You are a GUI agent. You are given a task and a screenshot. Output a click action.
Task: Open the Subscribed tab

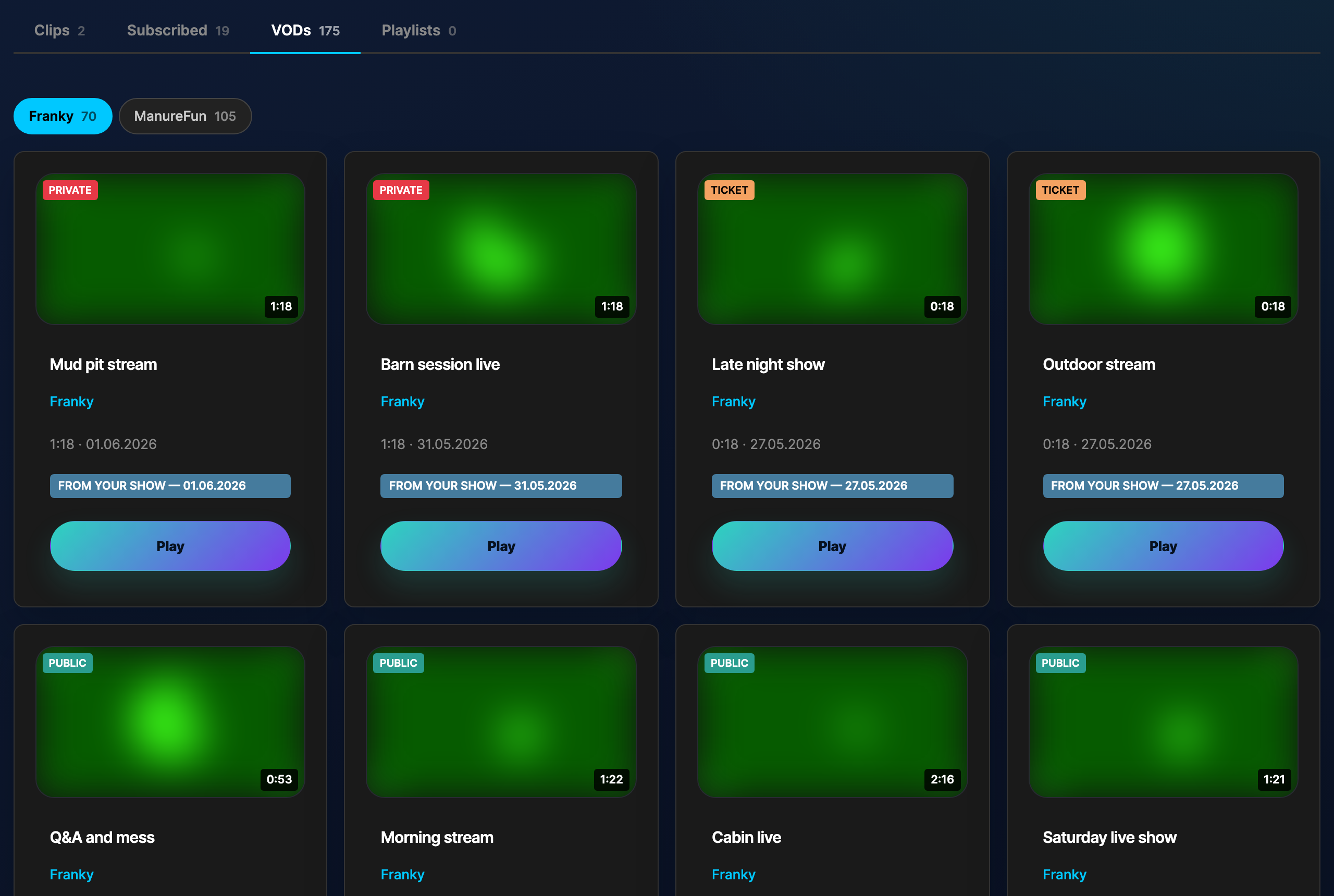pos(178,30)
